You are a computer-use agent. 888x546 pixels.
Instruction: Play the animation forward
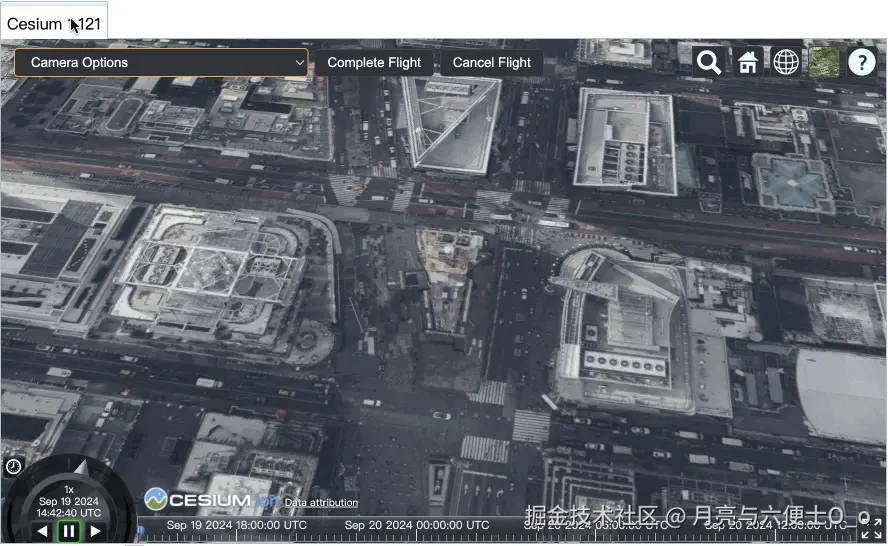pos(96,531)
